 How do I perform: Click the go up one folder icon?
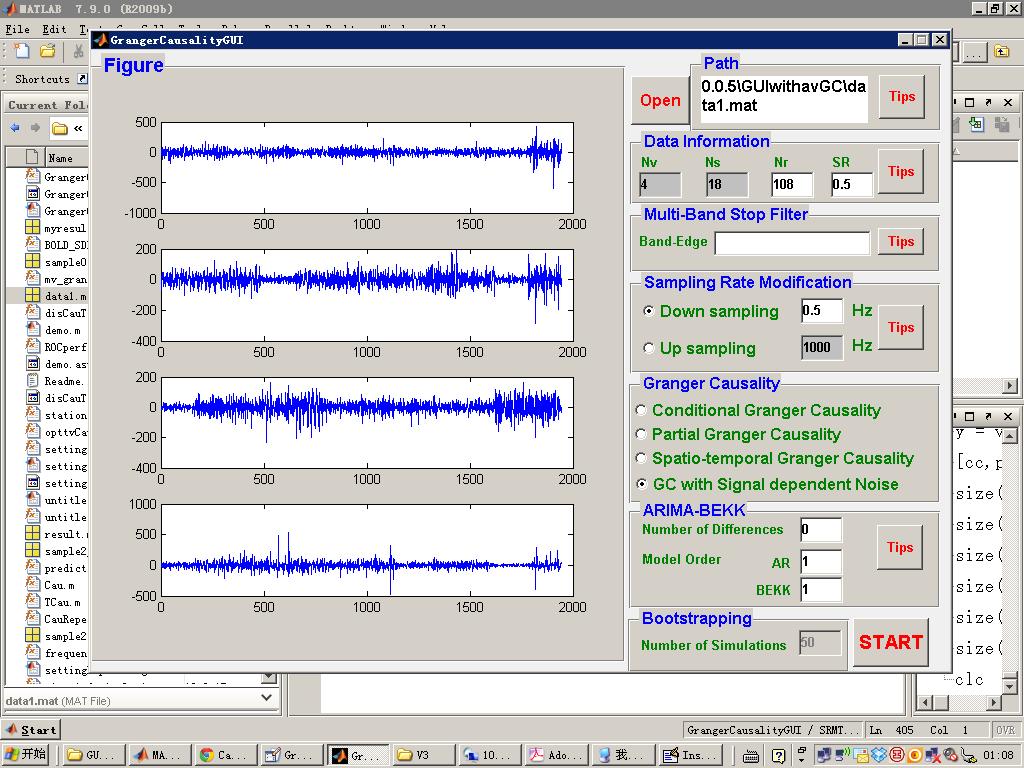coord(1001,52)
